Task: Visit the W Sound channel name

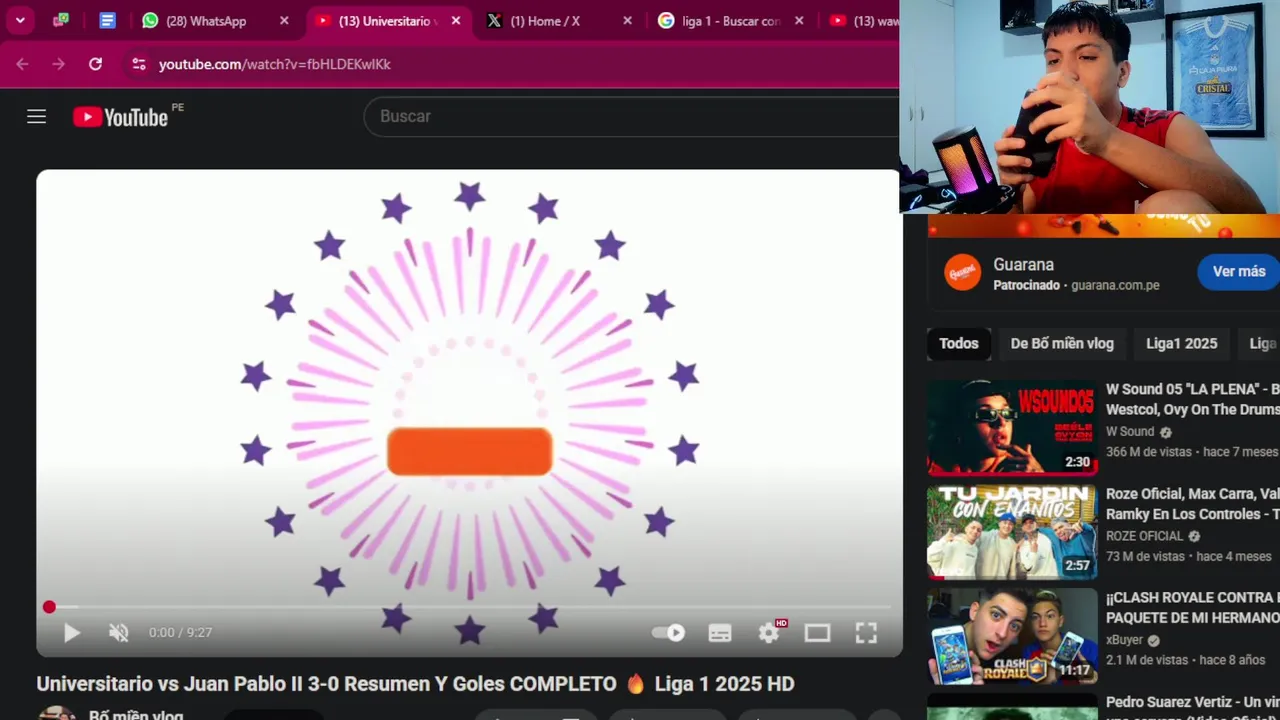Action: [1130, 432]
